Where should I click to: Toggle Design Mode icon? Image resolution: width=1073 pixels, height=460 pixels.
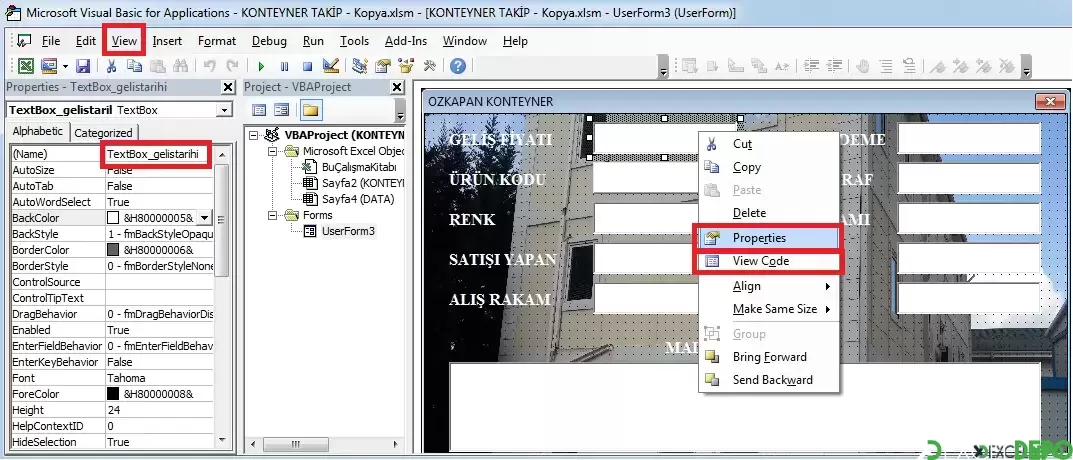pyautogui.click(x=331, y=66)
